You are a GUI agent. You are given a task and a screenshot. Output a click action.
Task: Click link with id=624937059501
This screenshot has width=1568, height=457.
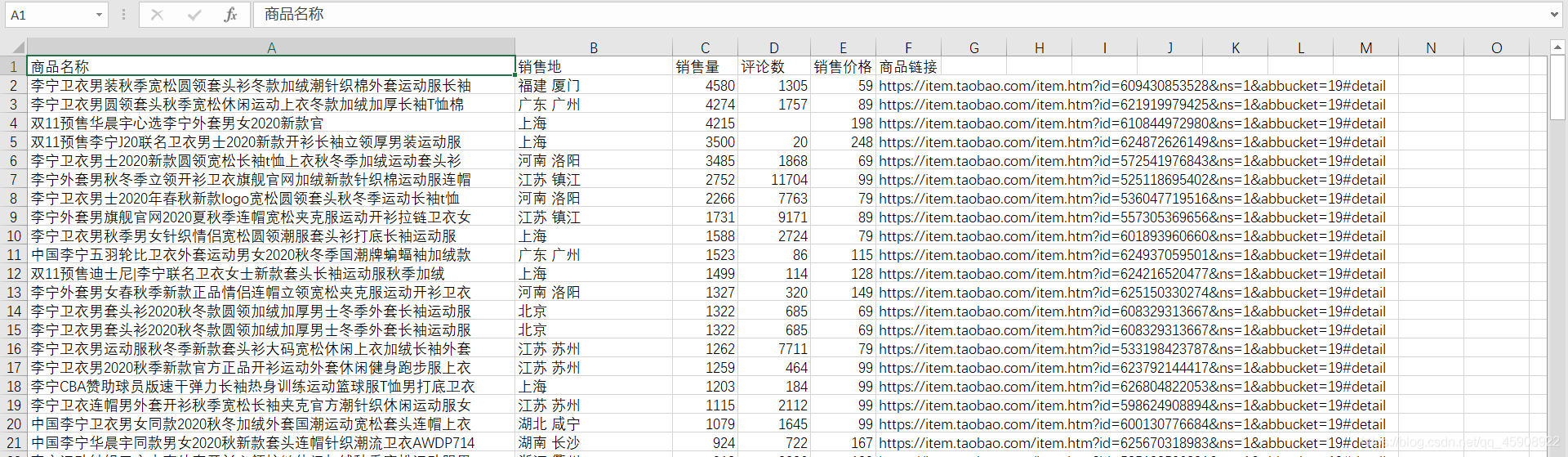[x=1132, y=254]
